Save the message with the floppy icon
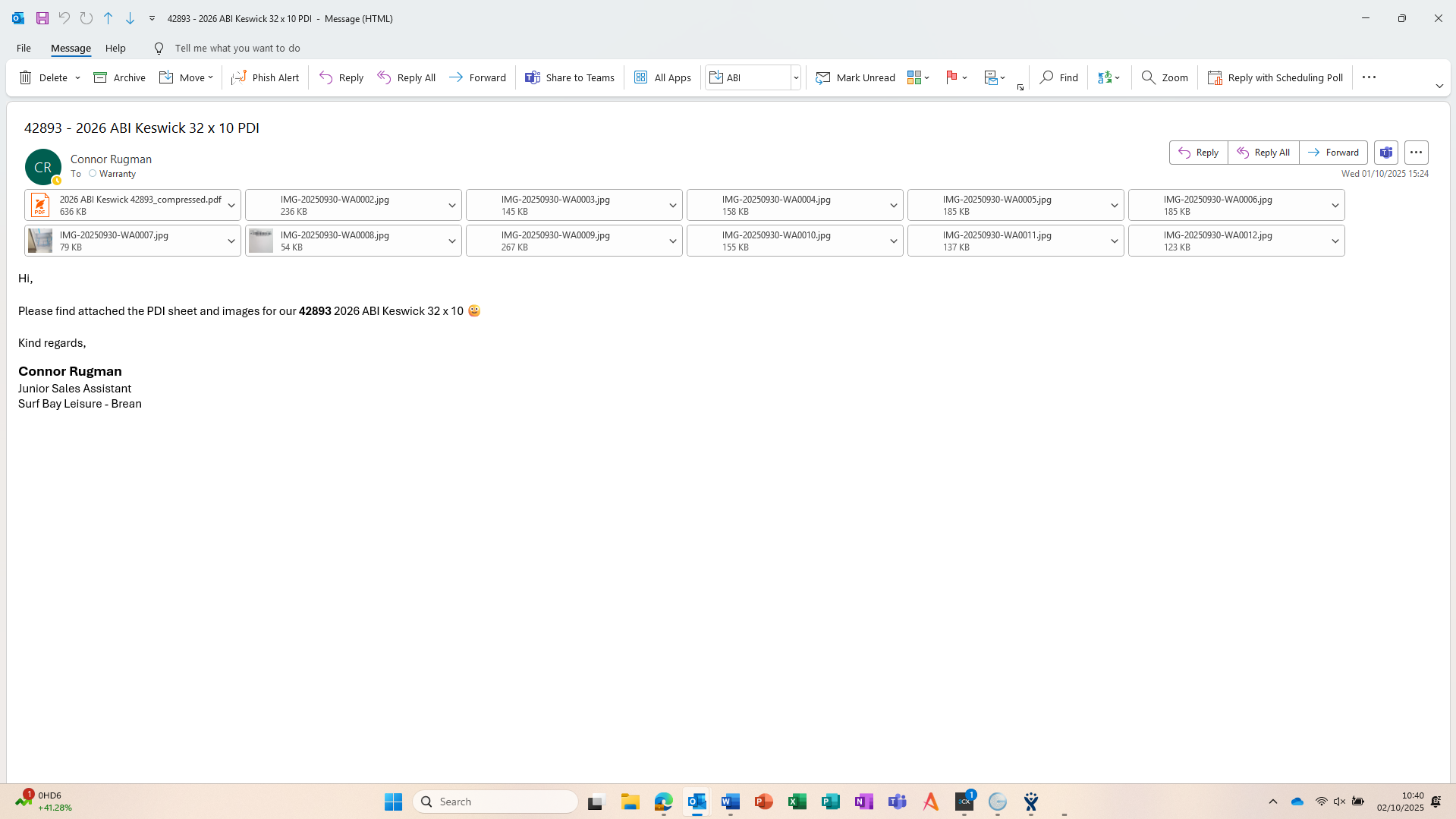The image size is (1456, 819). pyautogui.click(x=42, y=18)
